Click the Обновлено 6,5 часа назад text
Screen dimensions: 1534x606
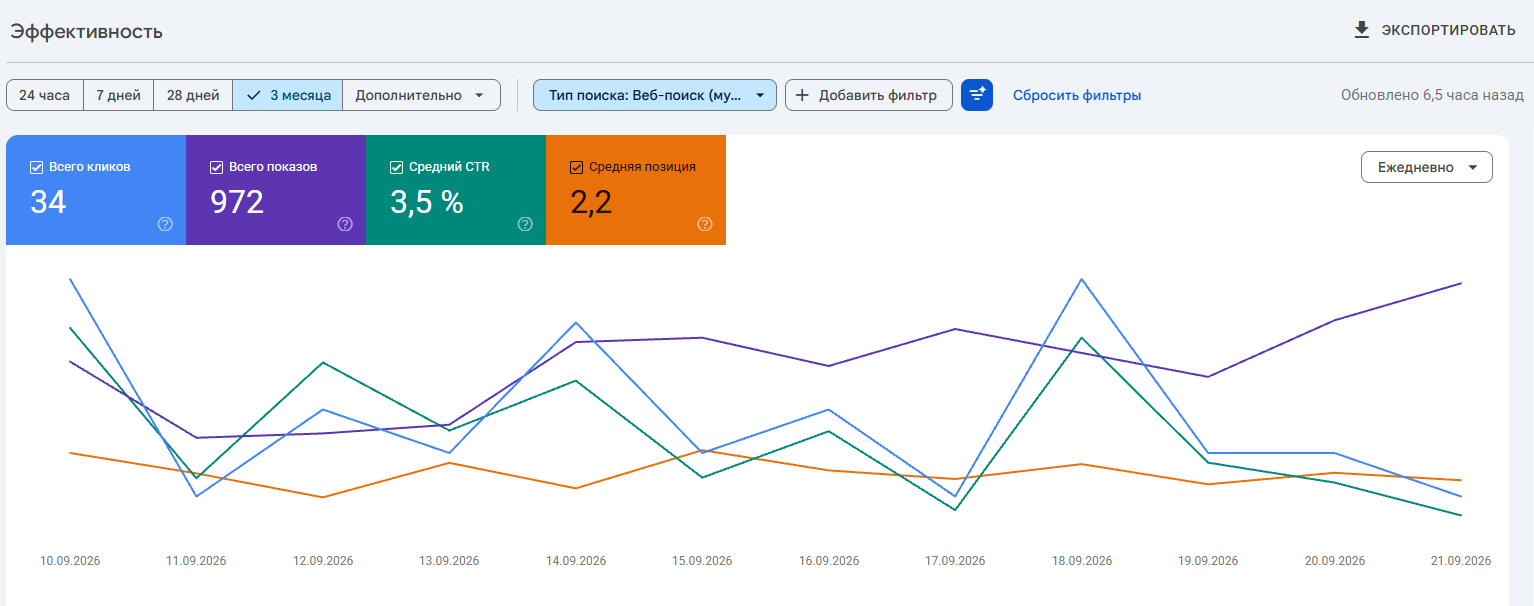point(1432,95)
